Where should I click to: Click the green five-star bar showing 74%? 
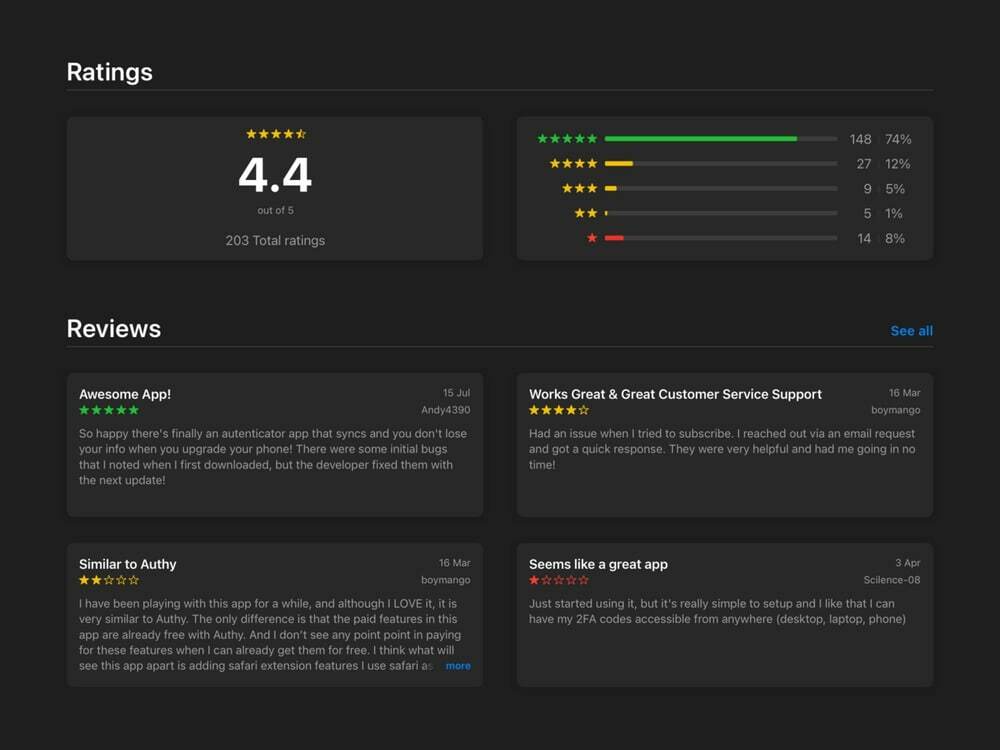pyautogui.click(x=721, y=138)
